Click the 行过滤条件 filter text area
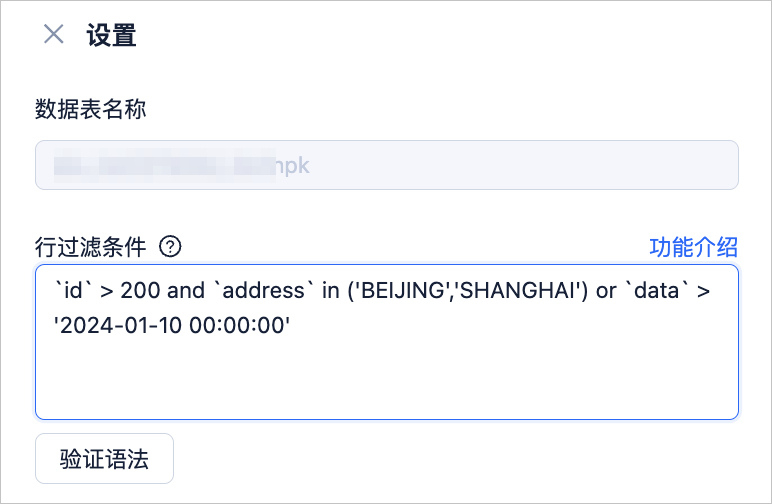Screen dimensions: 772x504 coord(387,342)
